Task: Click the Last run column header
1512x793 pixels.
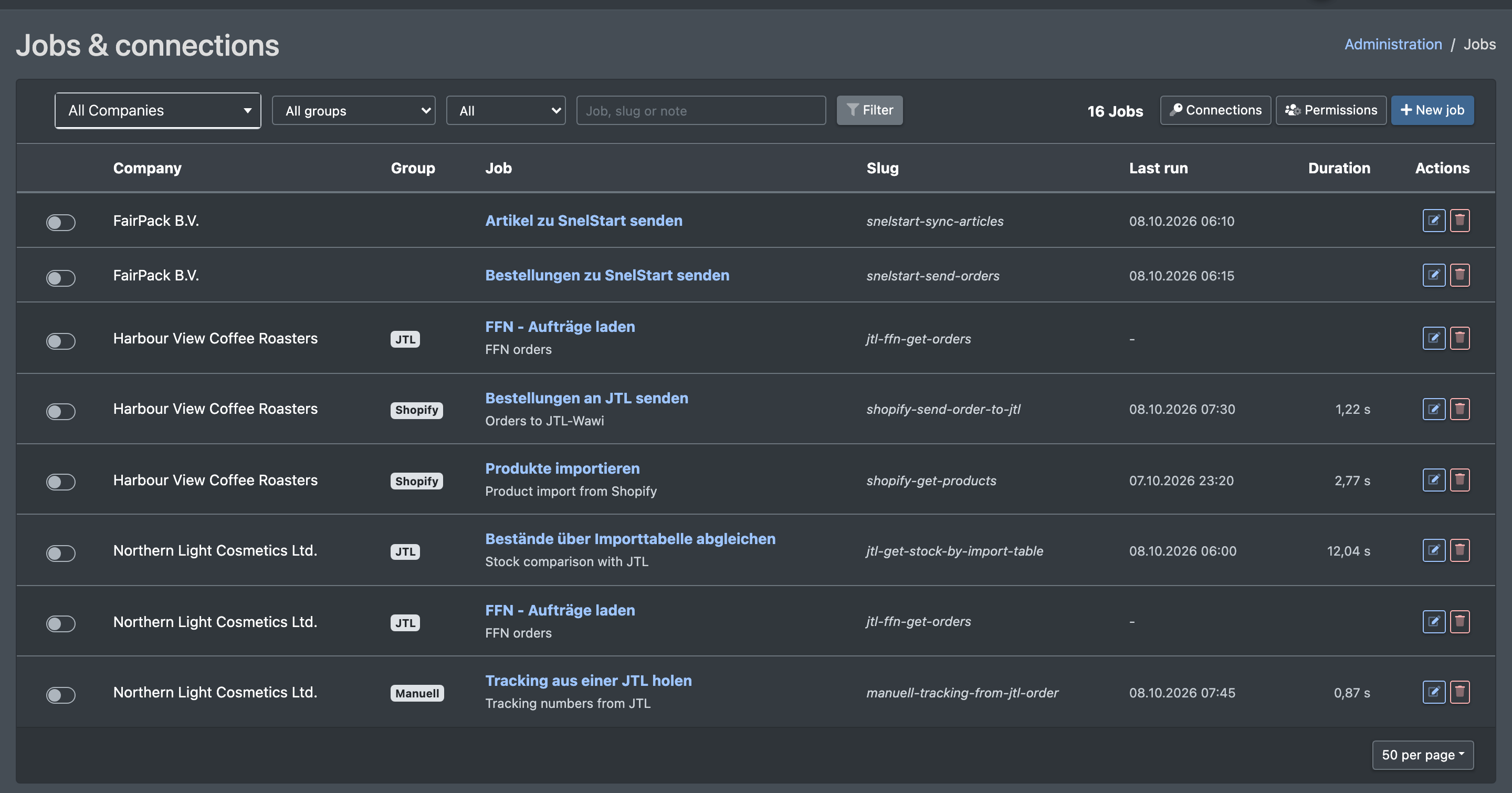Action: [x=1158, y=168]
